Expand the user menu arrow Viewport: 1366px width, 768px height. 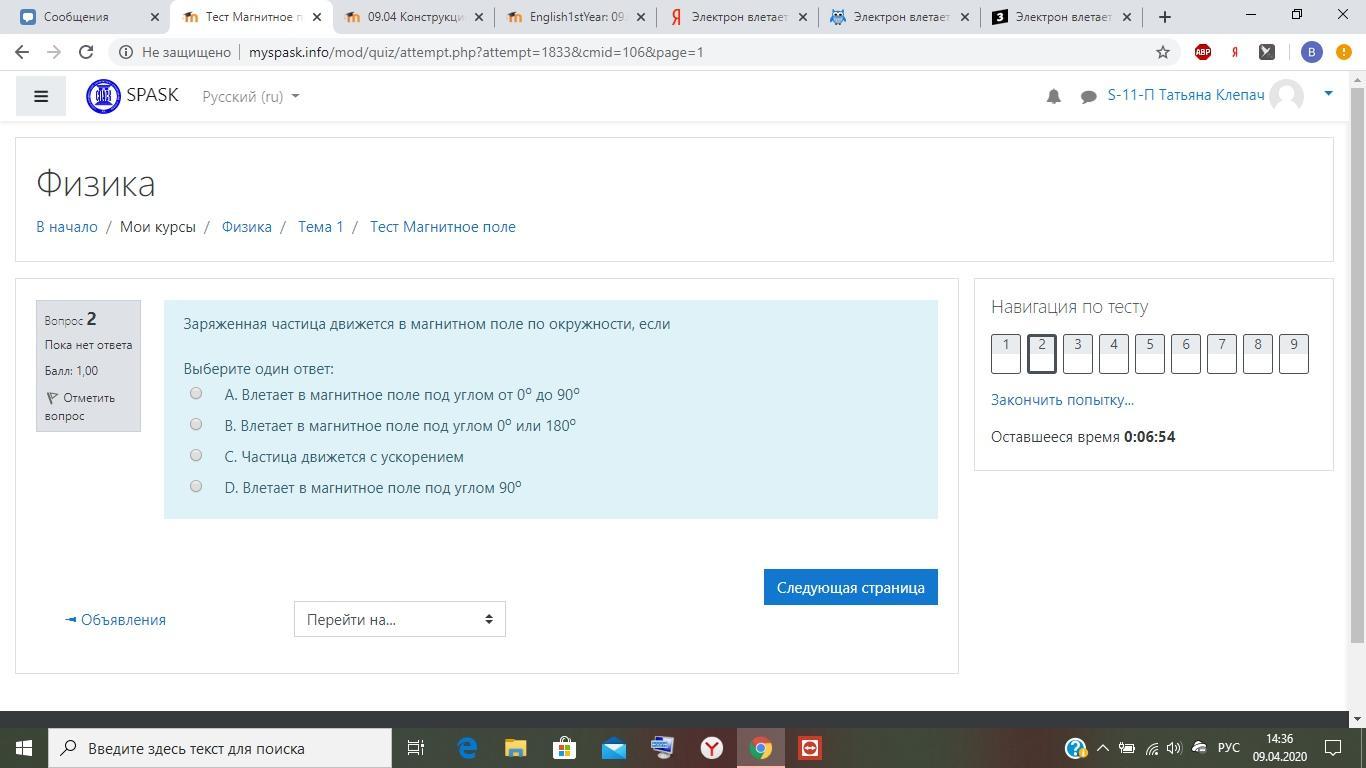[x=1328, y=94]
